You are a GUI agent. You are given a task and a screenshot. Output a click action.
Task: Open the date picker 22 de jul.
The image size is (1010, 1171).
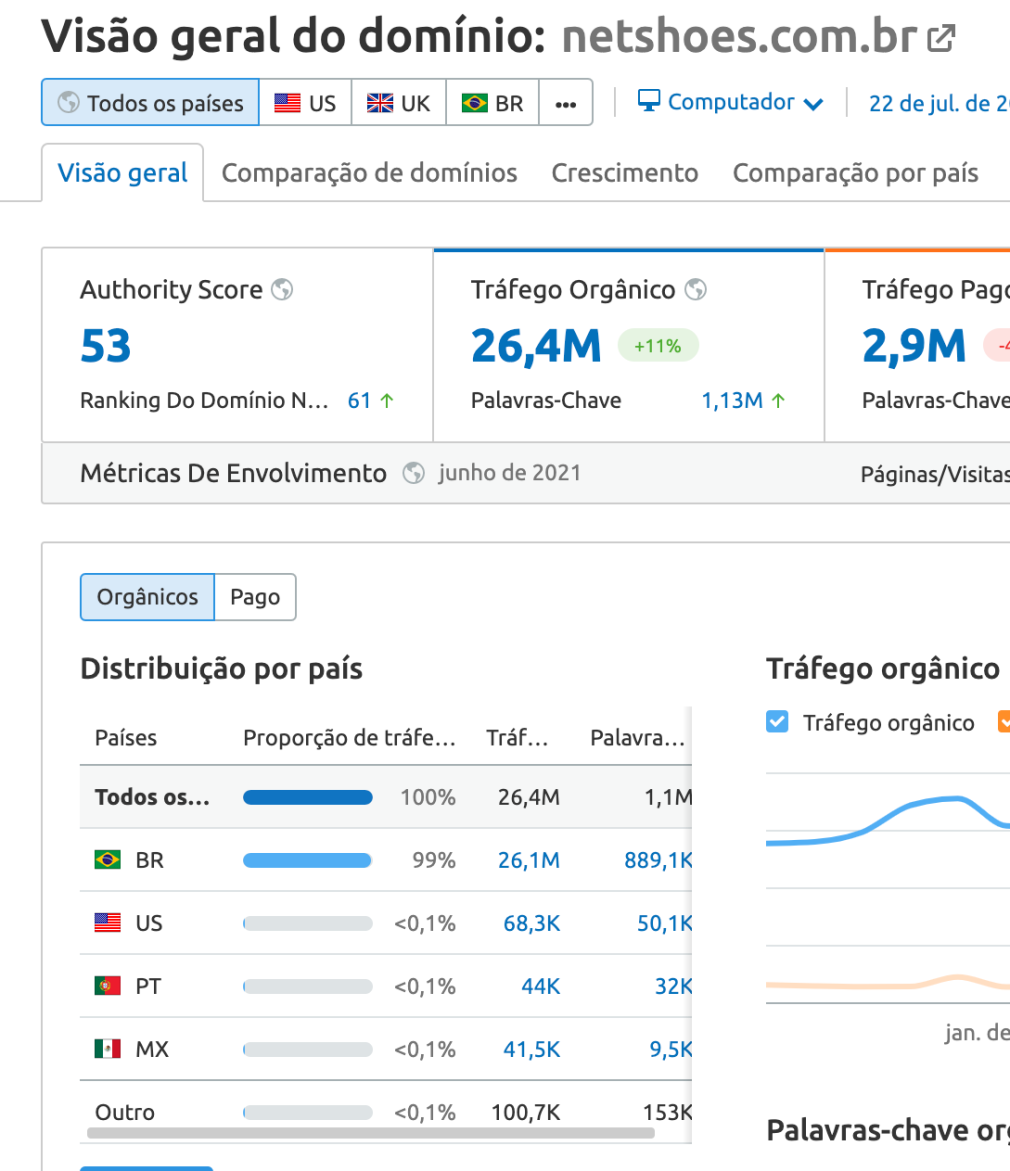tap(939, 103)
